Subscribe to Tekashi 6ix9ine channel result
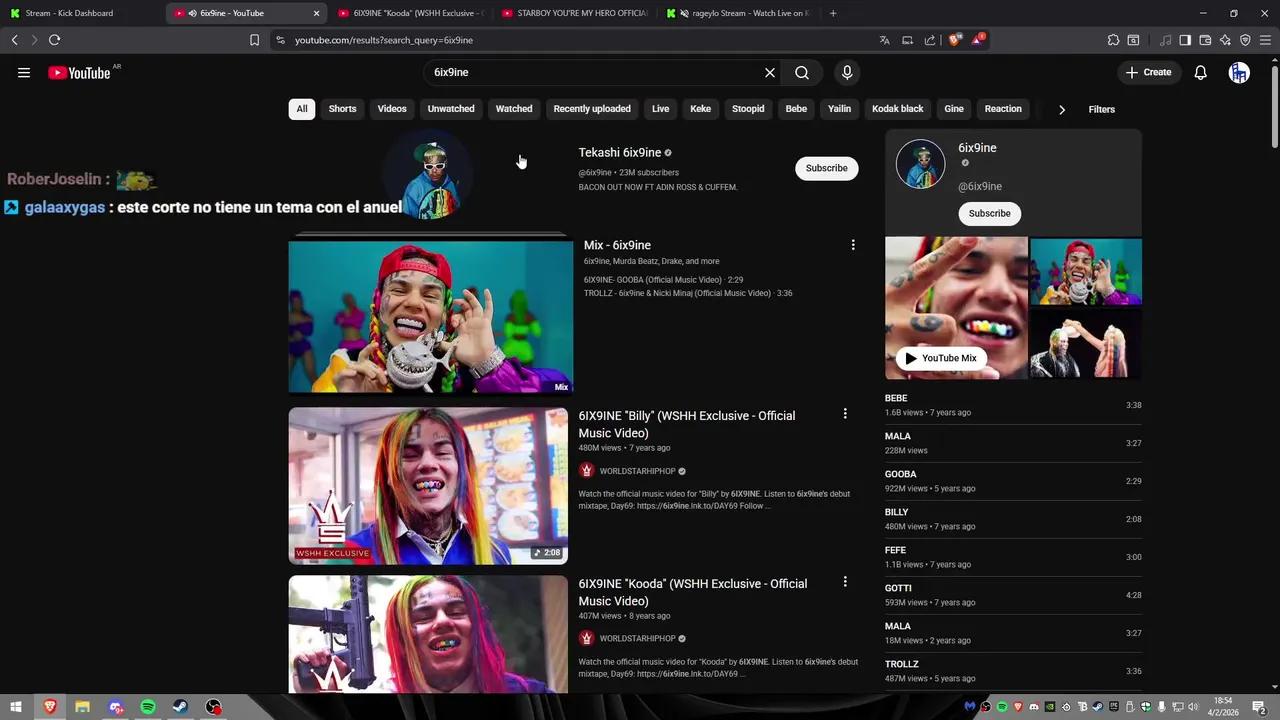Viewport: 1280px width, 720px height. point(827,168)
